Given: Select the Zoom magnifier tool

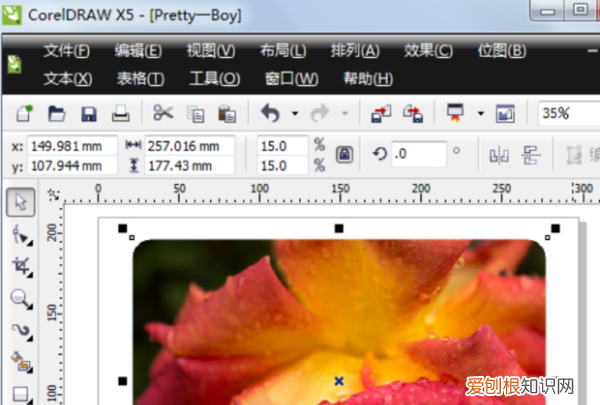Looking at the screenshot, I should pyautogui.click(x=20, y=298).
